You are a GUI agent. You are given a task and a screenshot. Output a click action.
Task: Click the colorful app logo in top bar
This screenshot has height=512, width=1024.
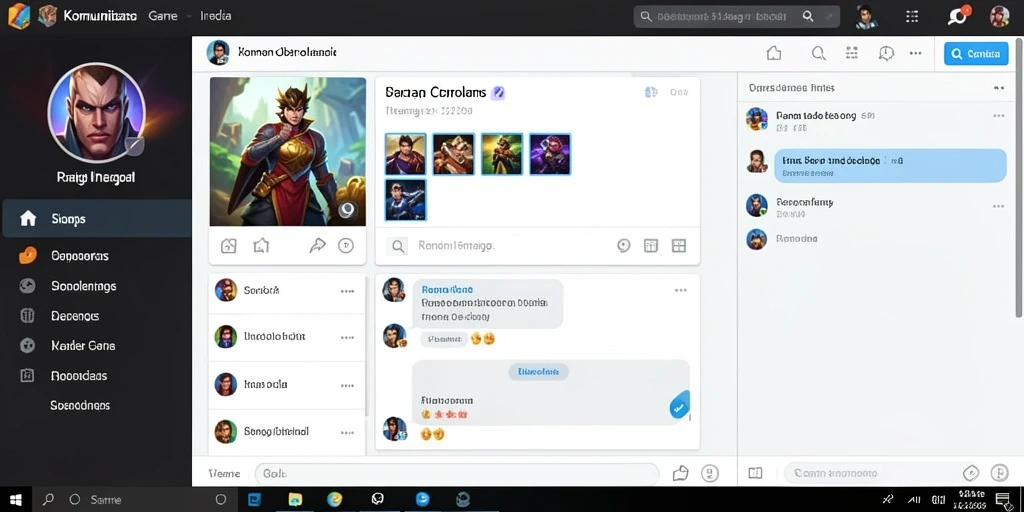(x=18, y=16)
